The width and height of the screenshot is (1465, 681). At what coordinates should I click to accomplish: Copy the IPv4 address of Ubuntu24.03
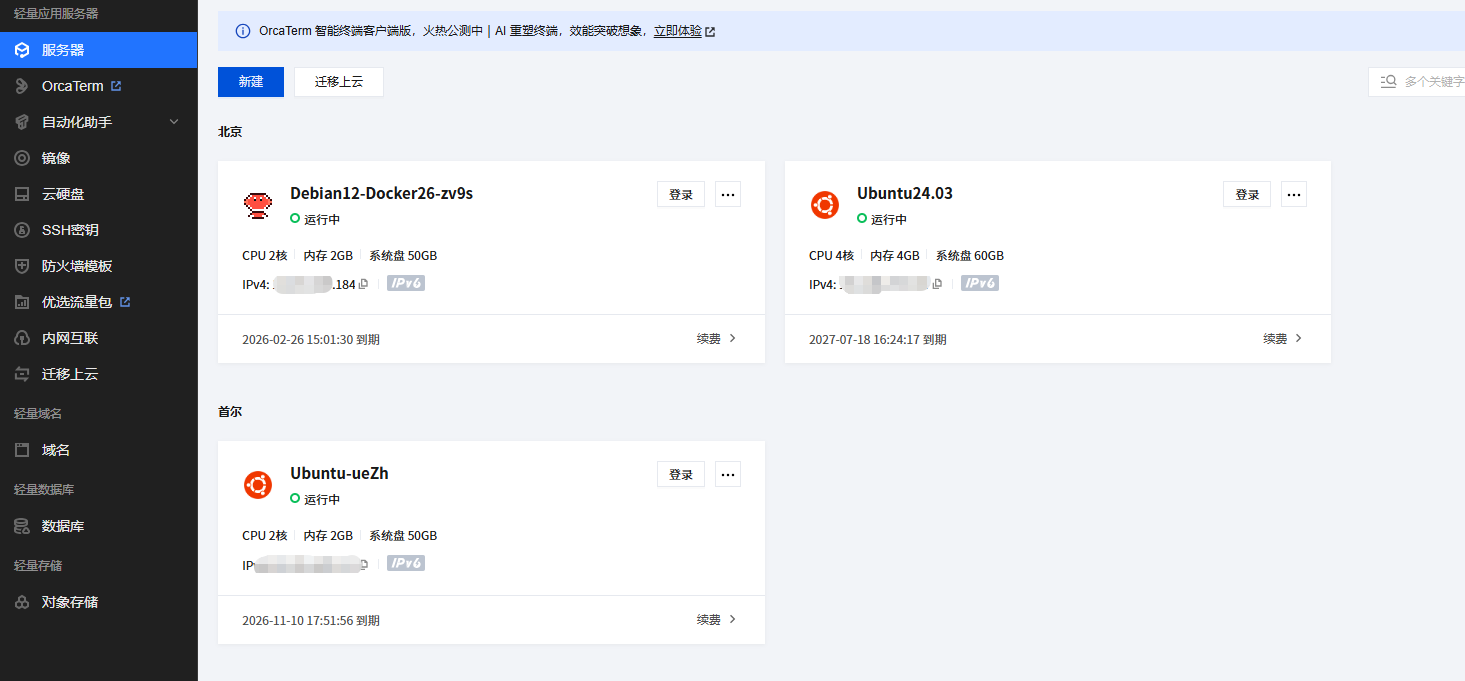click(937, 284)
